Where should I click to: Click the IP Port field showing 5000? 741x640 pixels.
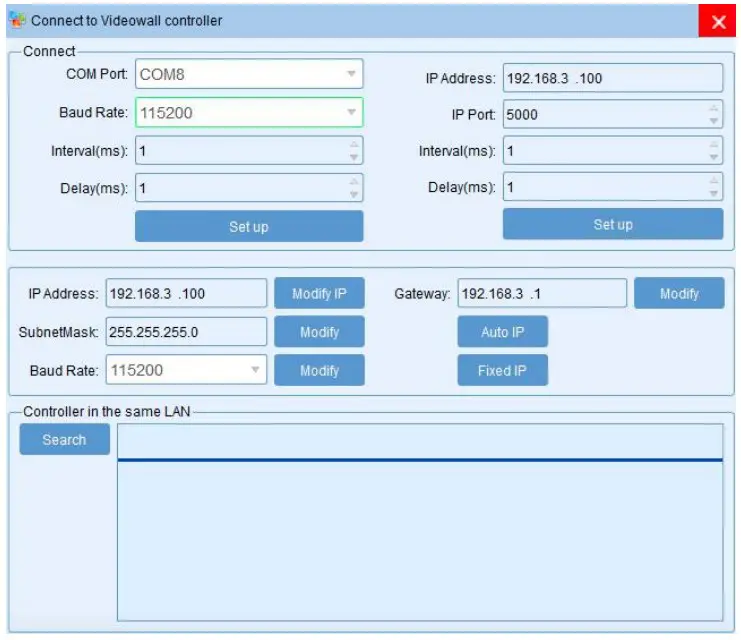pyautogui.click(x=612, y=114)
